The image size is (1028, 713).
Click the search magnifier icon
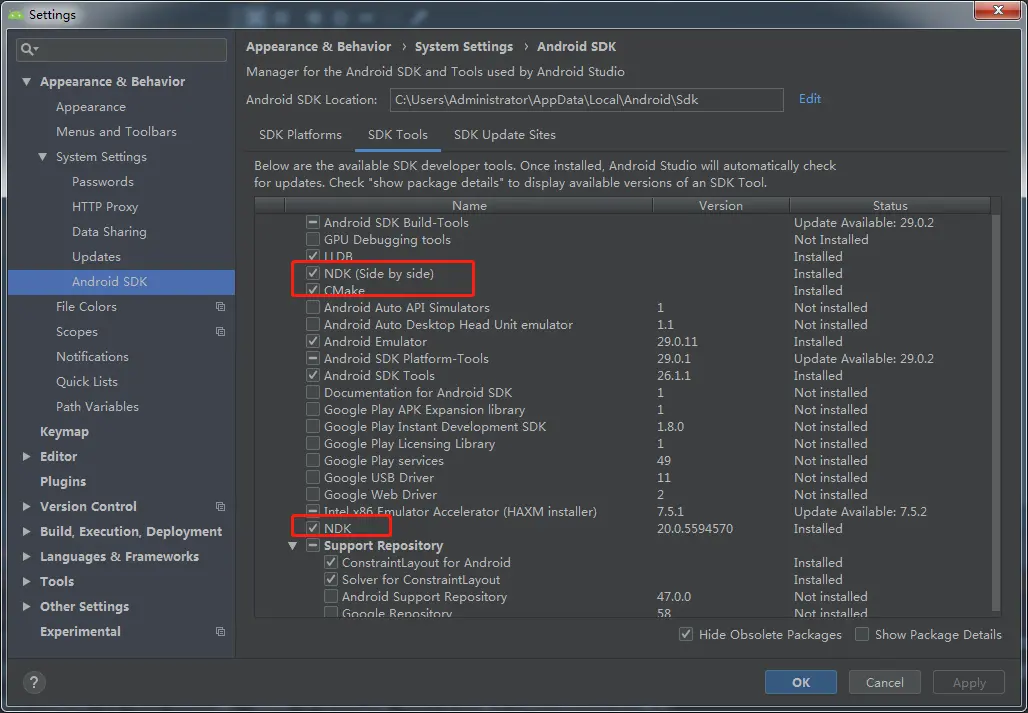pyautogui.click(x=29, y=50)
